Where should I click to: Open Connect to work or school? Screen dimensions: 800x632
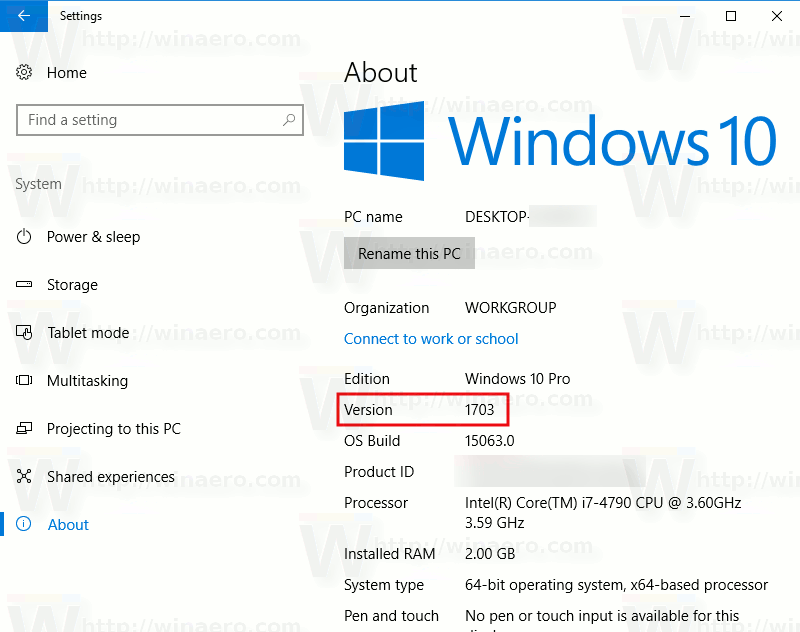[431, 339]
